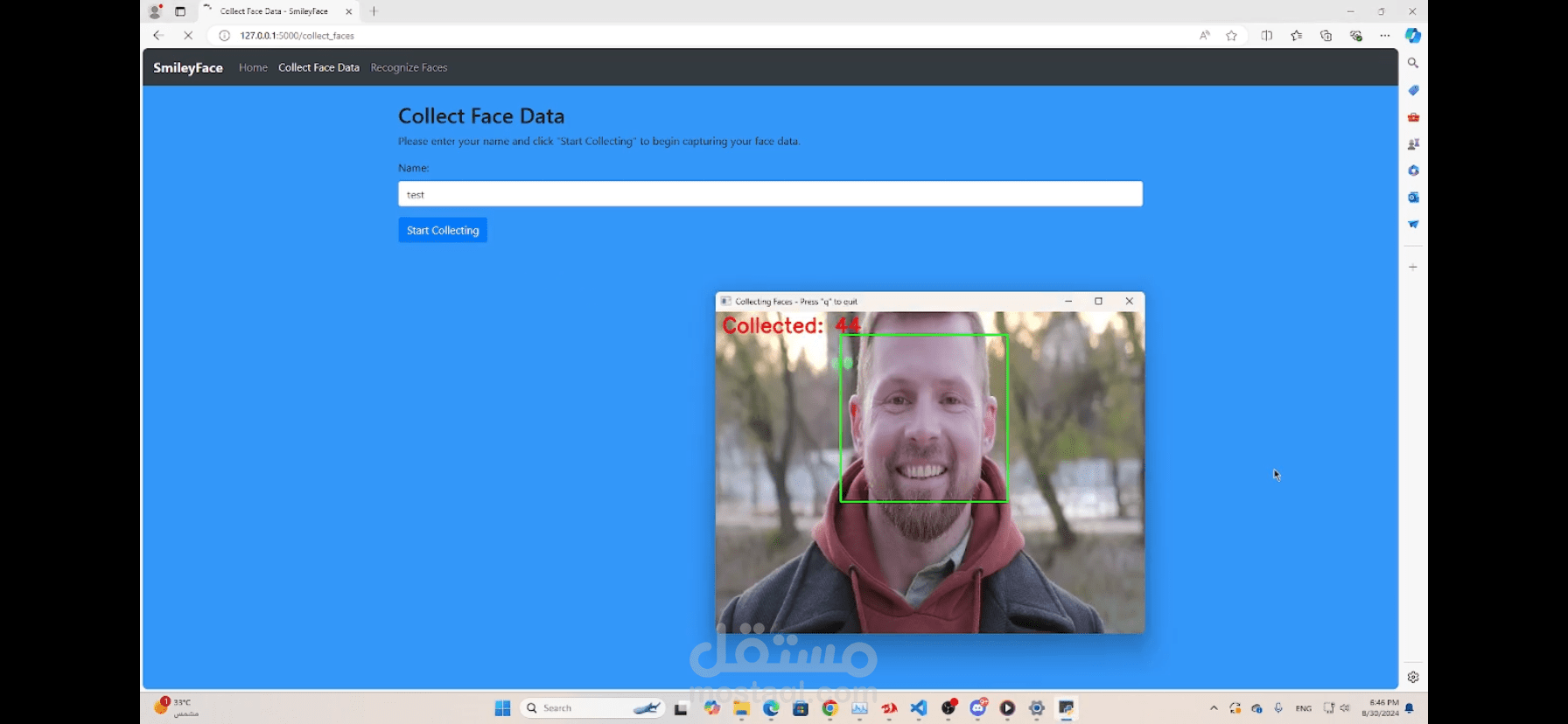This screenshot has height=724, width=1568.
Task: Open the Drop paper plane in sidebar
Action: coord(1413,224)
